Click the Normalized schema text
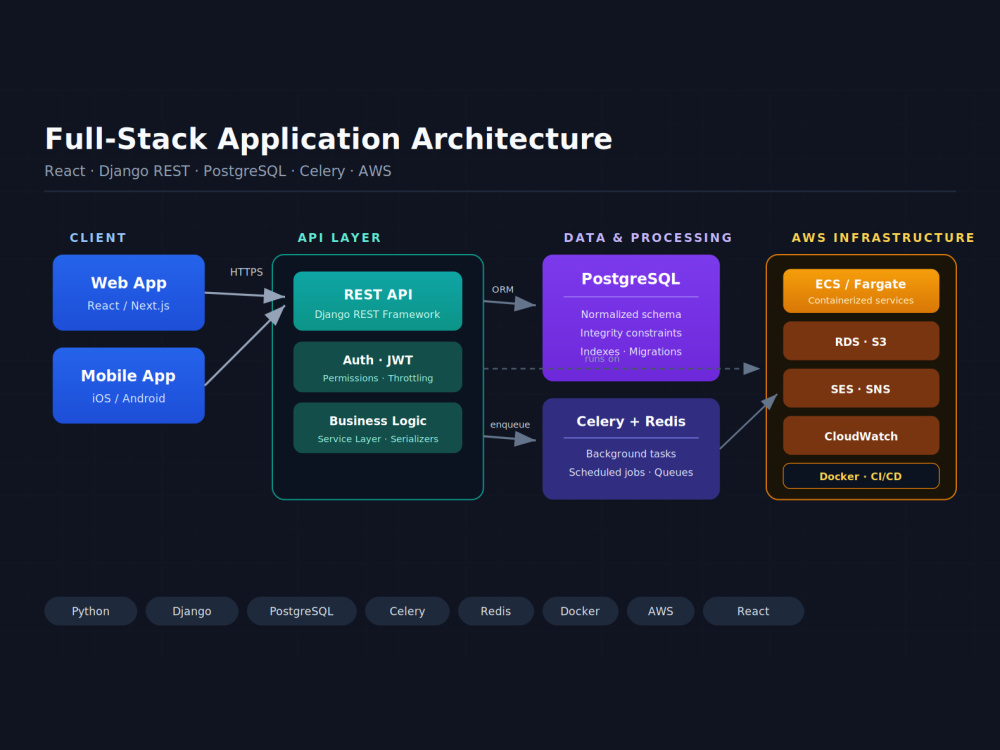 pyautogui.click(x=631, y=314)
